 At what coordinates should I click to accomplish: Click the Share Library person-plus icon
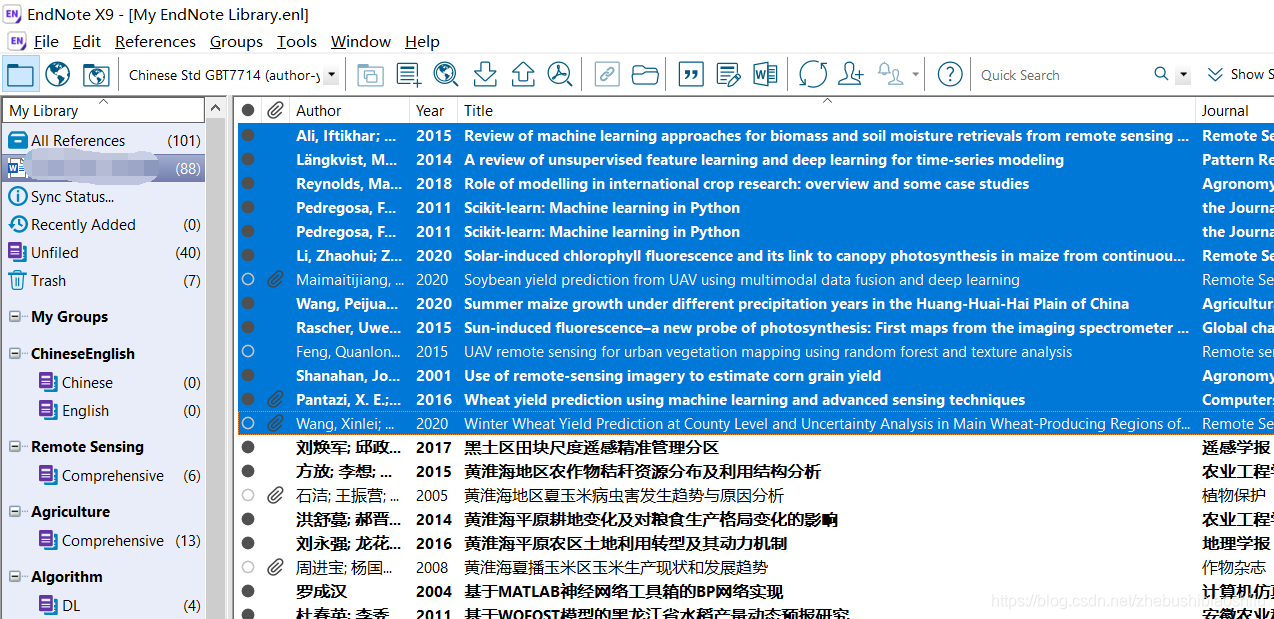point(851,74)
